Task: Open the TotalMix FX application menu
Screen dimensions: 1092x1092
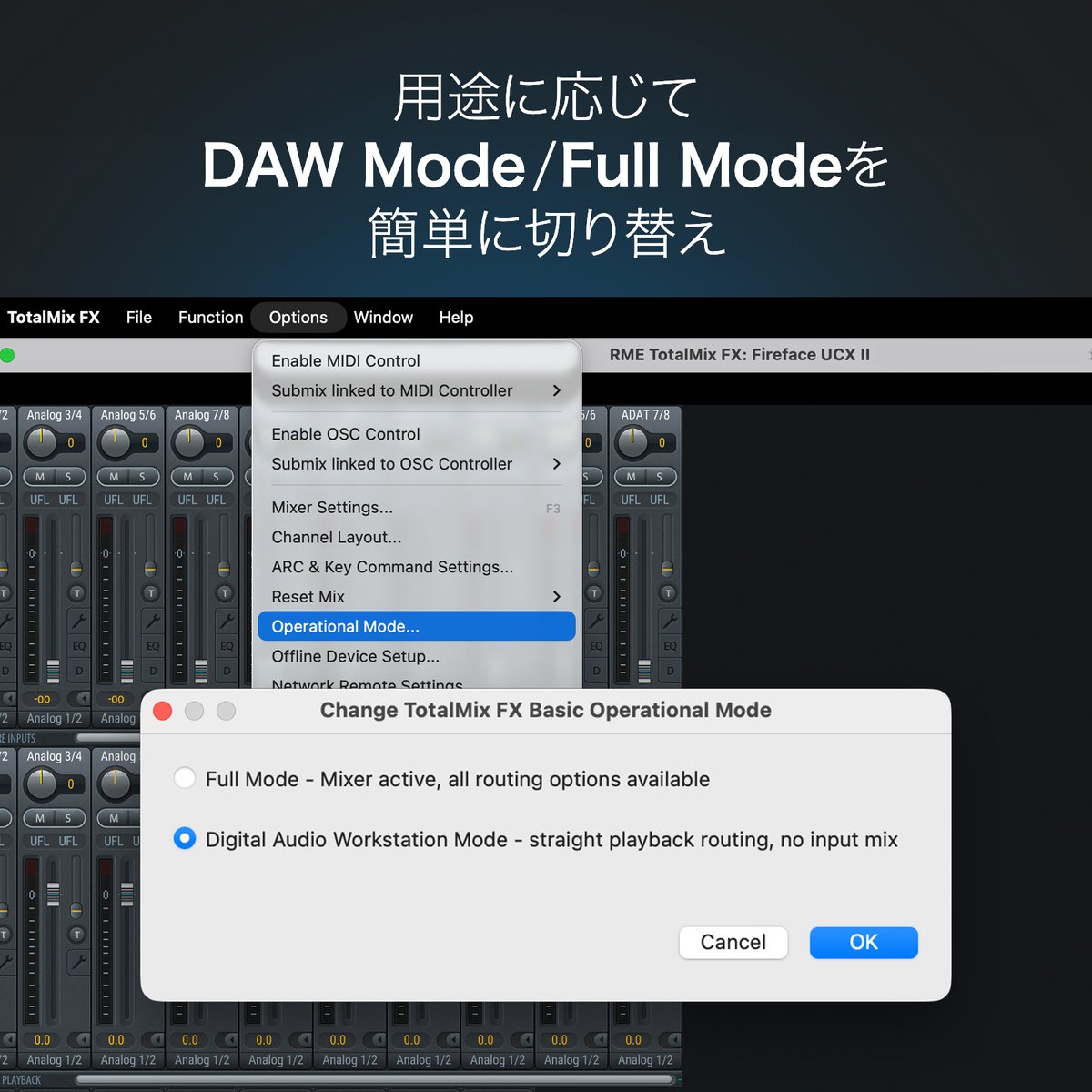Action: [54, 318]
